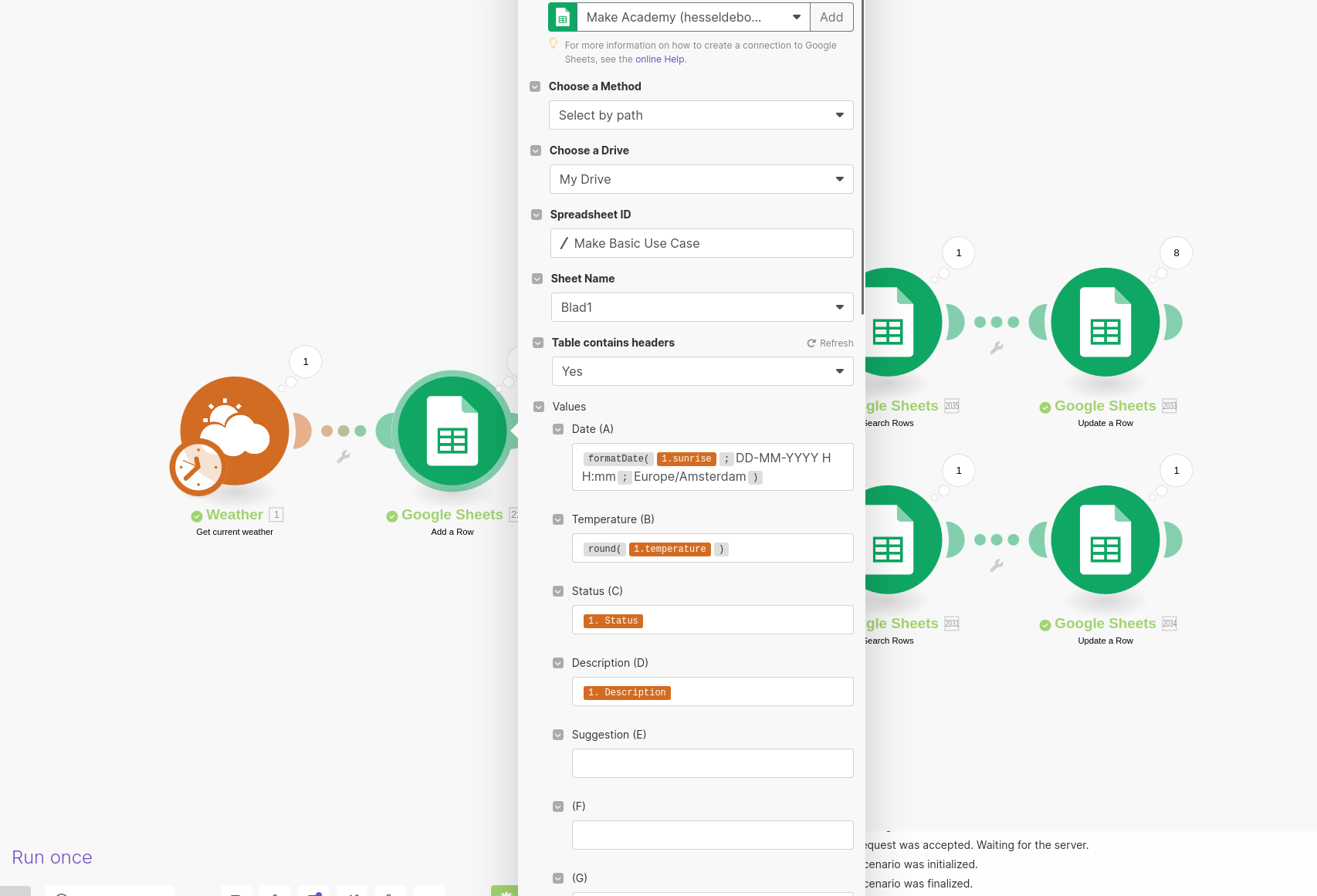Open the bubble showing 8 operations

(x=1176, y=253)
